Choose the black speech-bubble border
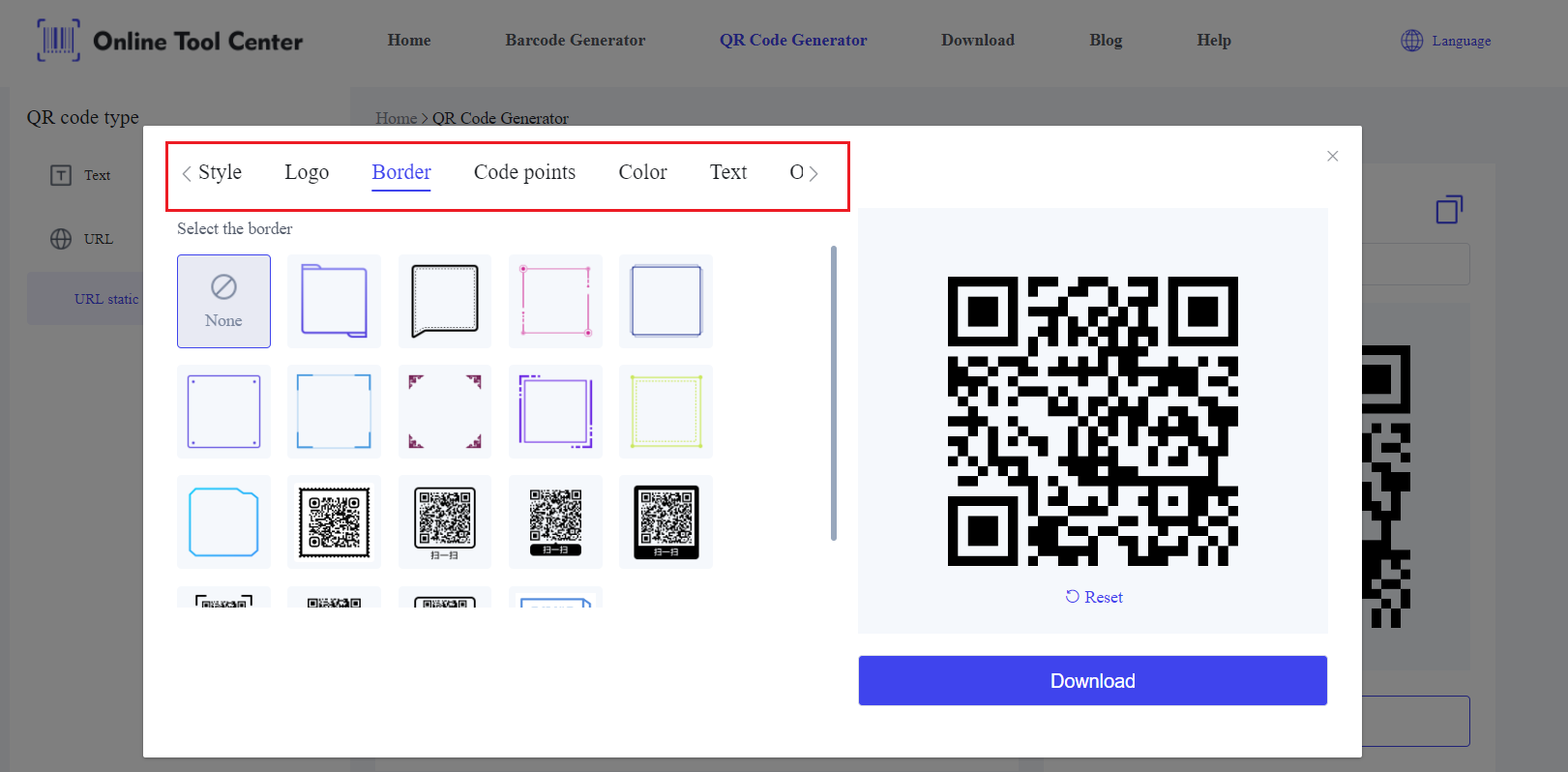 click(x=445, y=301)
